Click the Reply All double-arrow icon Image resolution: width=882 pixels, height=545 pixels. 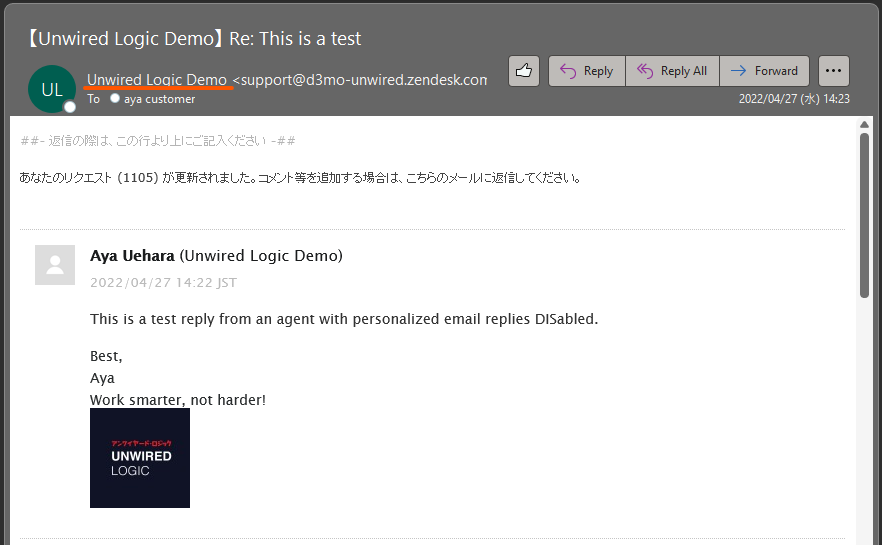tap(645, 71)
